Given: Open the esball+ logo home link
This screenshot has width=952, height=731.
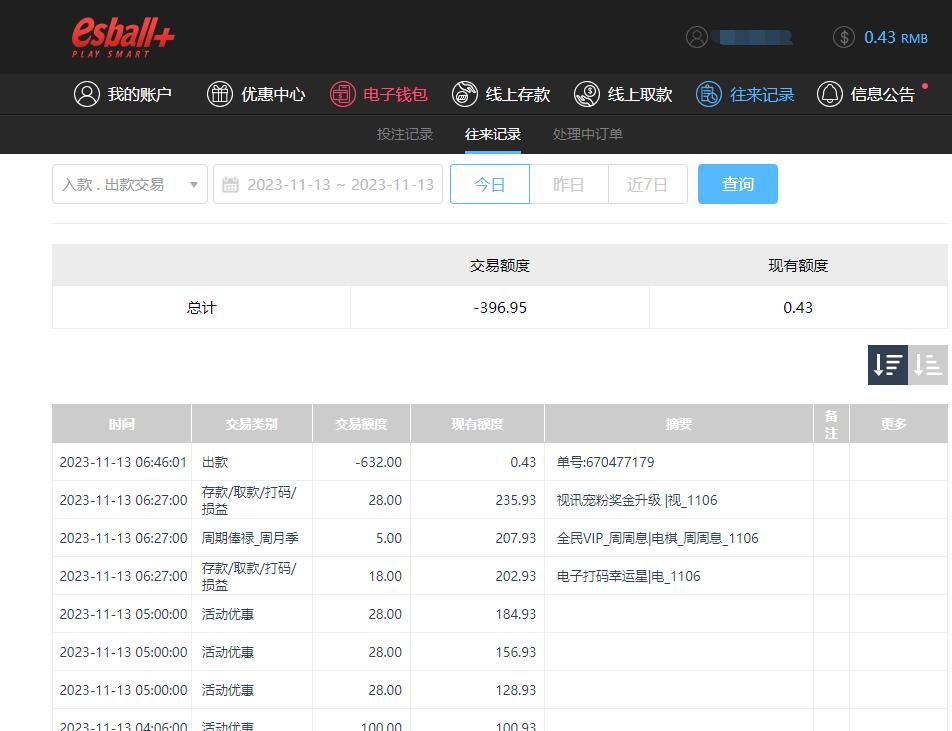Looking at the screenshot, I should point(123,37).
